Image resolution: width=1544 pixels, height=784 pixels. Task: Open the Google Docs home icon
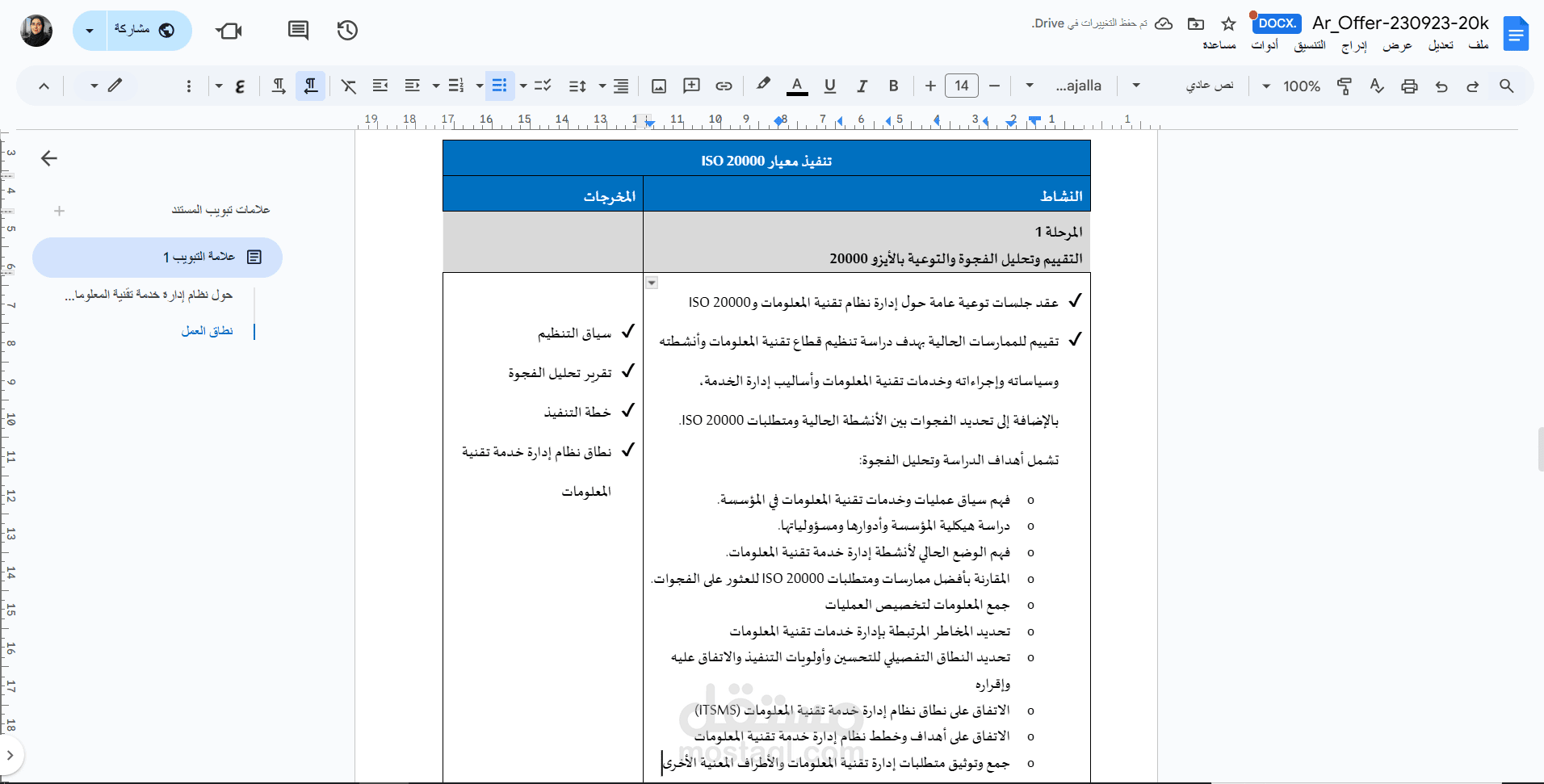pyautogui.click(x=1516, y=34)
